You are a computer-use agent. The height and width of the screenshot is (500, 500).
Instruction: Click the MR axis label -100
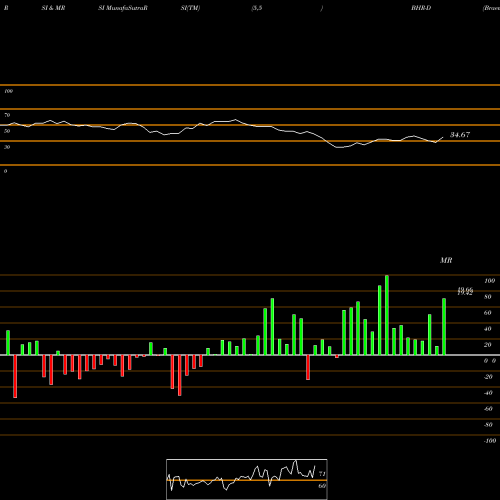coord(490,441)
